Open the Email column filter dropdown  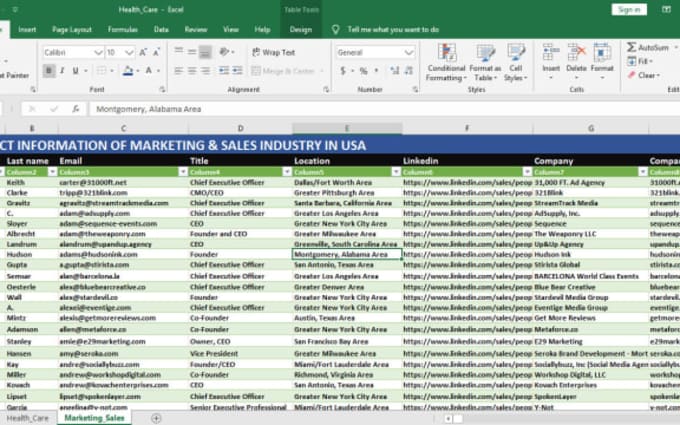point(183,172)
